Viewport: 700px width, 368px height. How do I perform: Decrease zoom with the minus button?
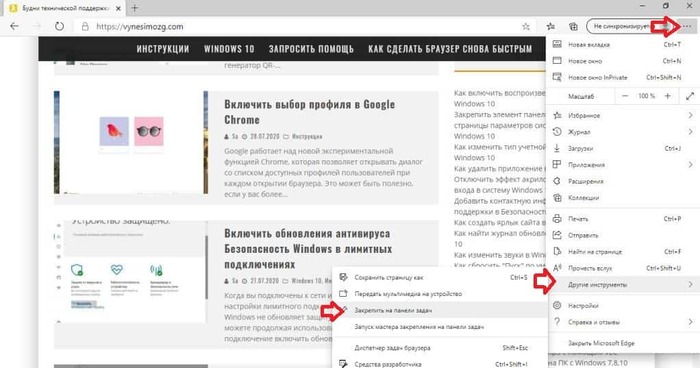click(625, 96)
